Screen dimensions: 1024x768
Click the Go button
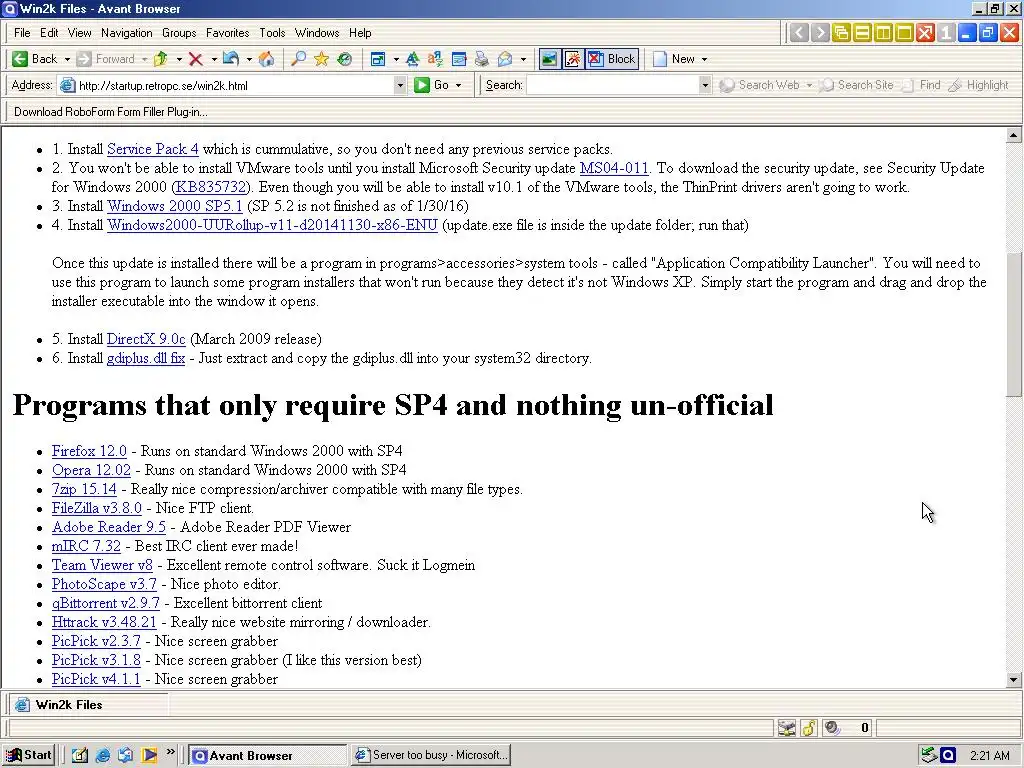pos(432,86)
